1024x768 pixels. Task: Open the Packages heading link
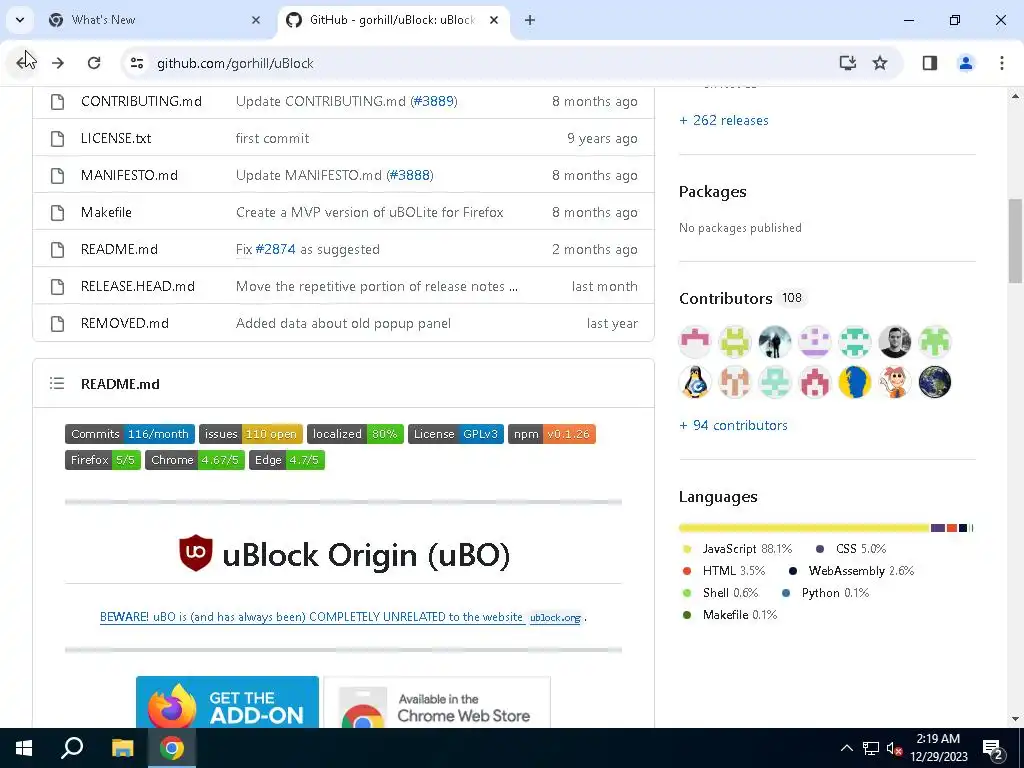click(x=712, y=191)
